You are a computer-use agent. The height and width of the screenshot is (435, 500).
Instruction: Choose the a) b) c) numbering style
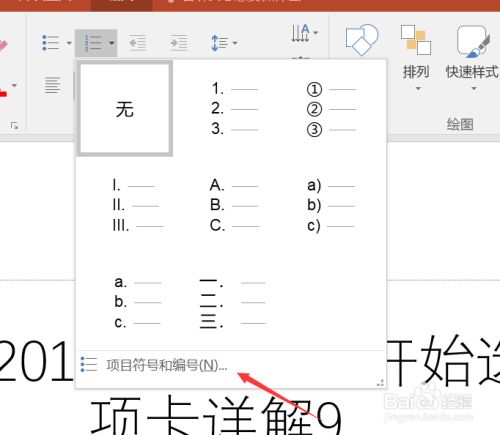(331, 206)
